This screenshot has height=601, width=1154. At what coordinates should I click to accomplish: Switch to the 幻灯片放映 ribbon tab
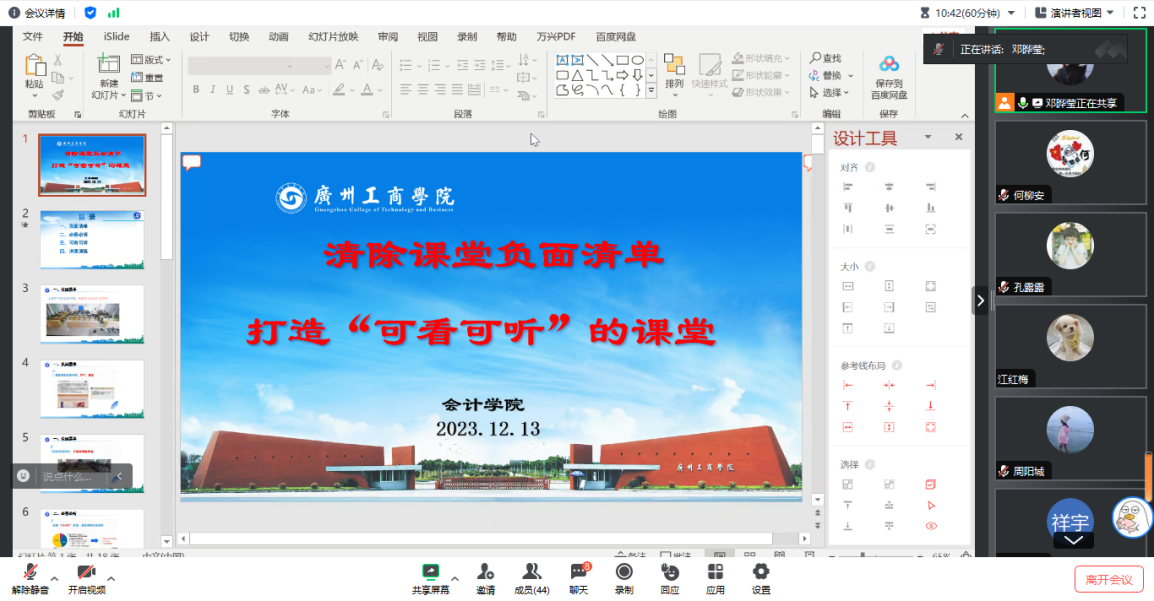(x=333, y=37)
